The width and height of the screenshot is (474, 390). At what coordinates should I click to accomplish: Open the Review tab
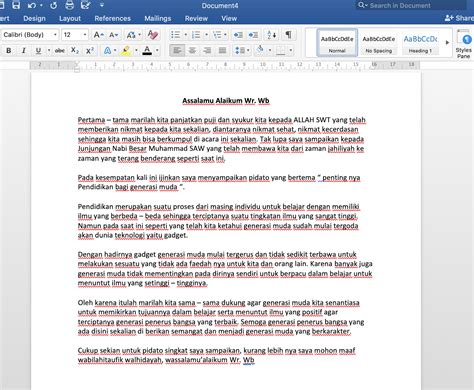click(196, 18)
